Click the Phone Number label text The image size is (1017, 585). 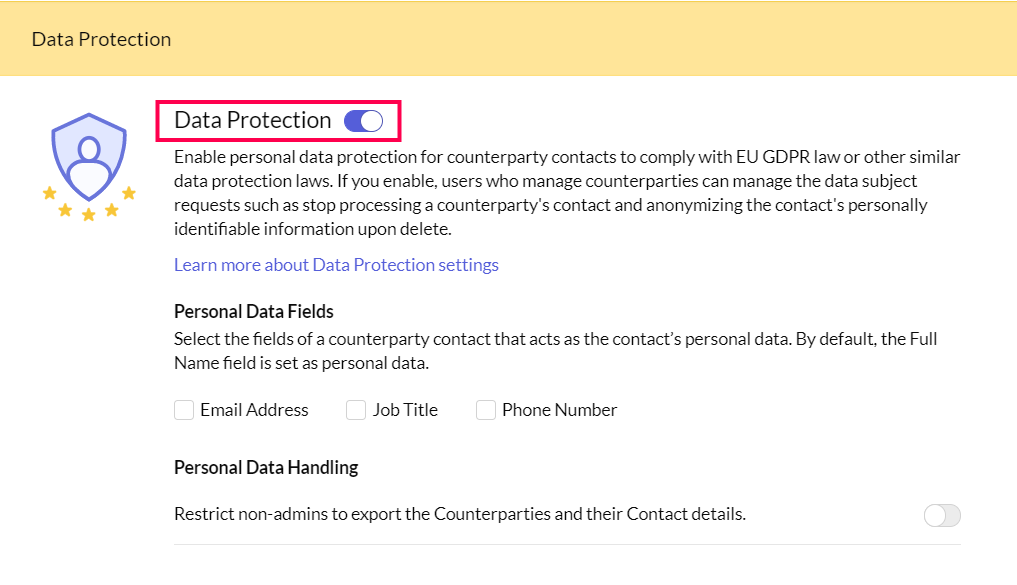pyautogui.click(x=559, y=410)
